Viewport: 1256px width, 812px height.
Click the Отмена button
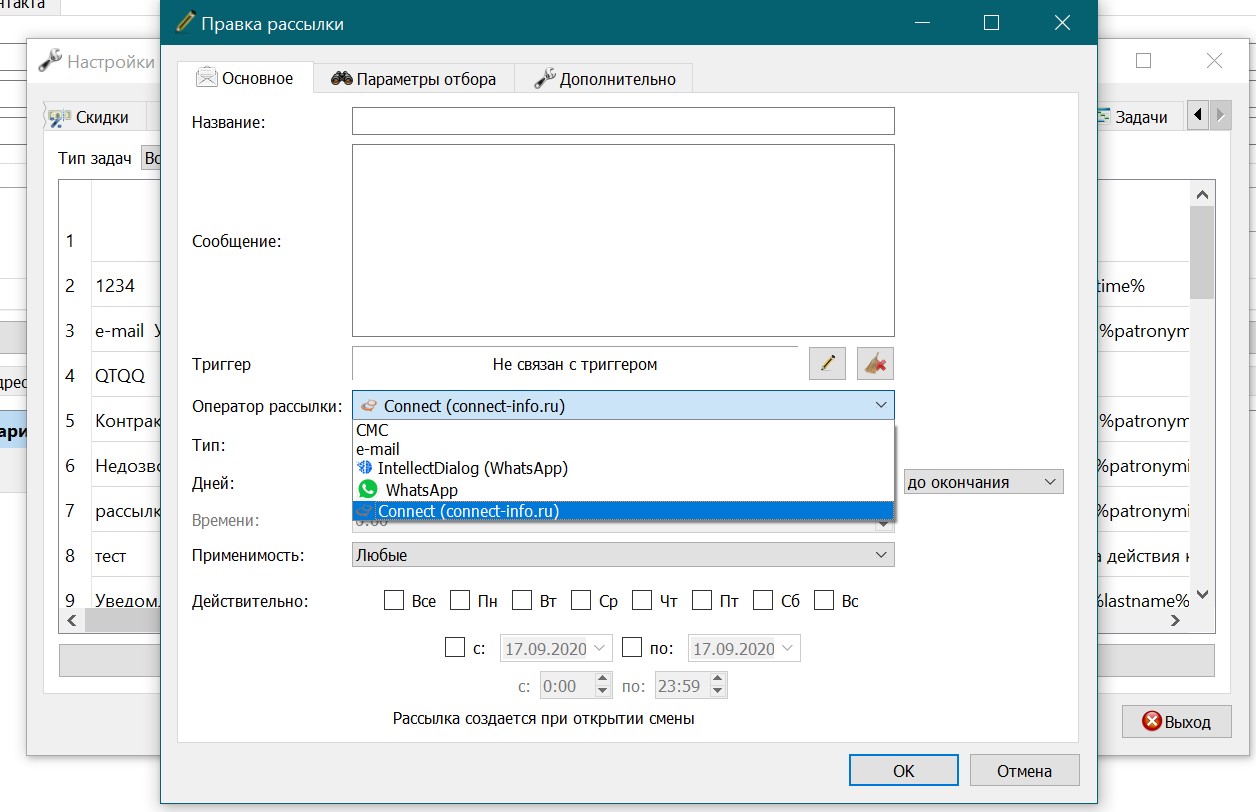pos(1024,770)
